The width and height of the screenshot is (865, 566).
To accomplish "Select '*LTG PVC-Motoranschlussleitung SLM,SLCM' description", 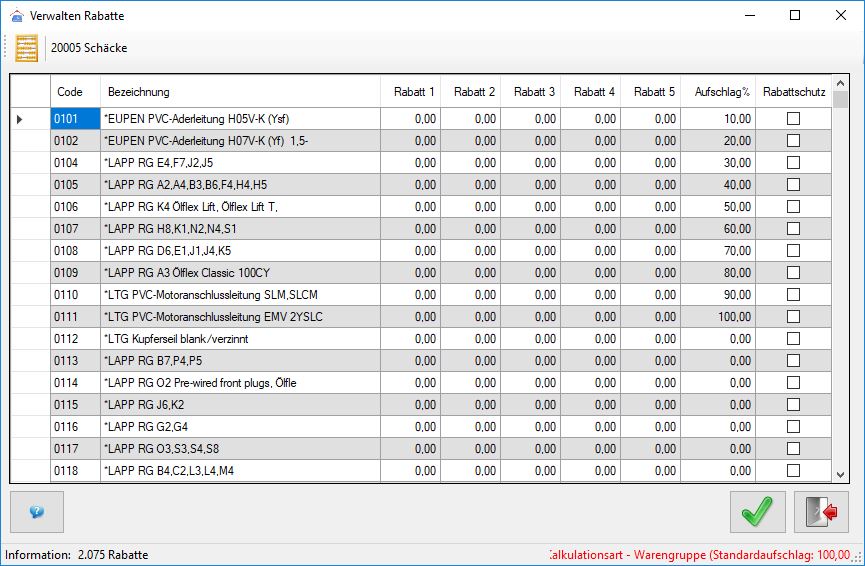I will [x=240, y=295].
